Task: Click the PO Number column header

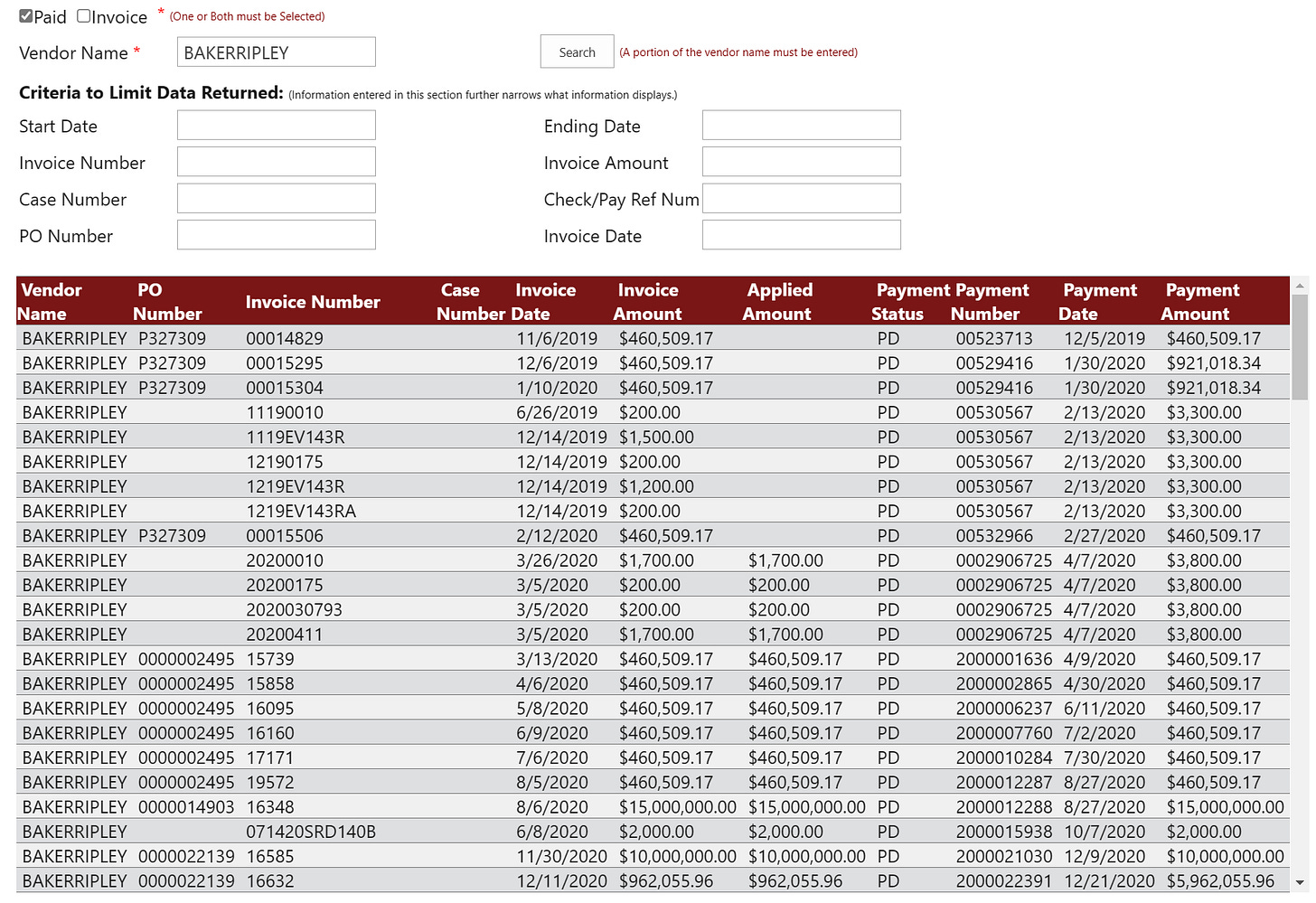Action: (167, 302)
